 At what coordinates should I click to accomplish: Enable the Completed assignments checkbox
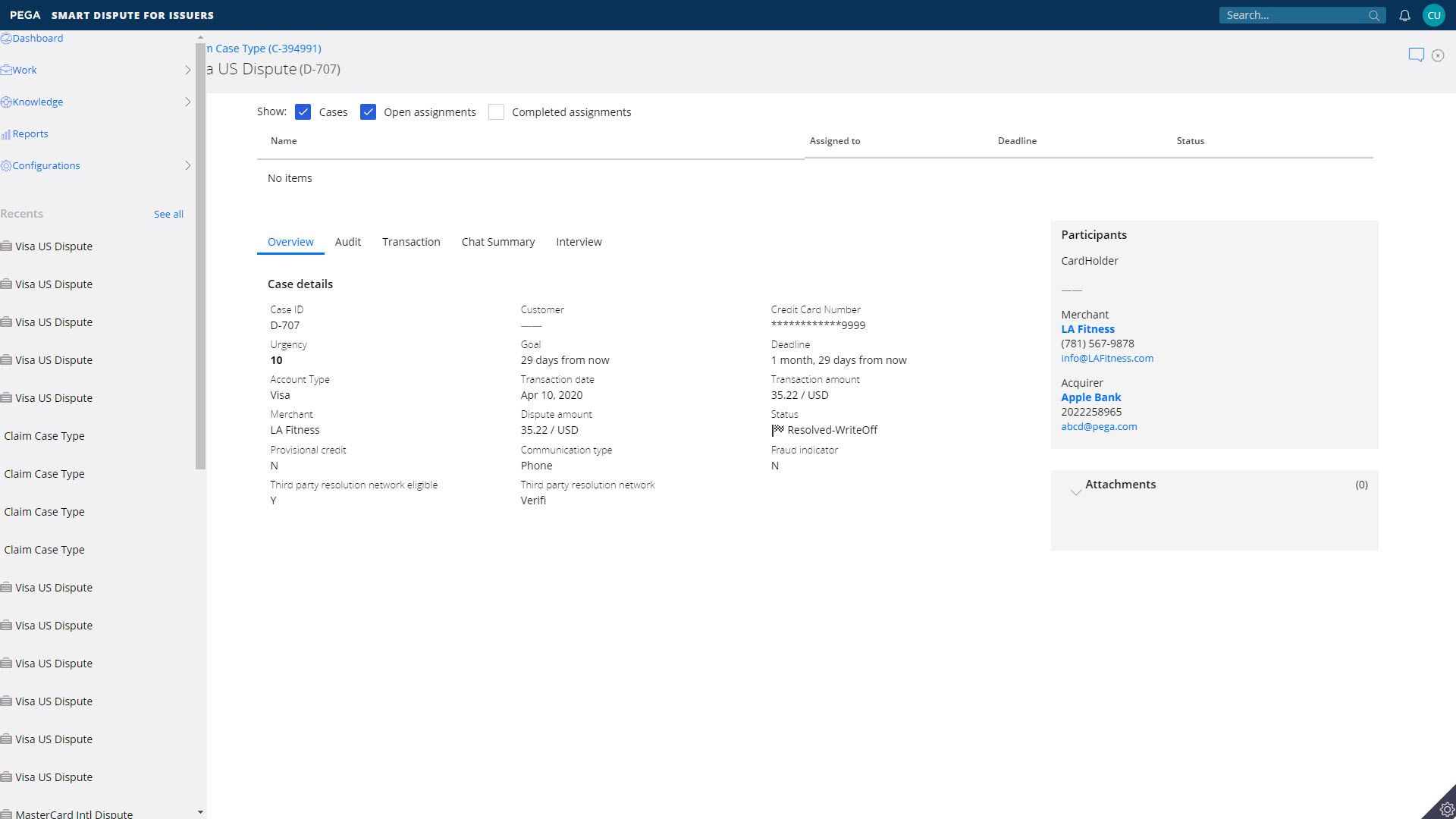coord(496,112)
